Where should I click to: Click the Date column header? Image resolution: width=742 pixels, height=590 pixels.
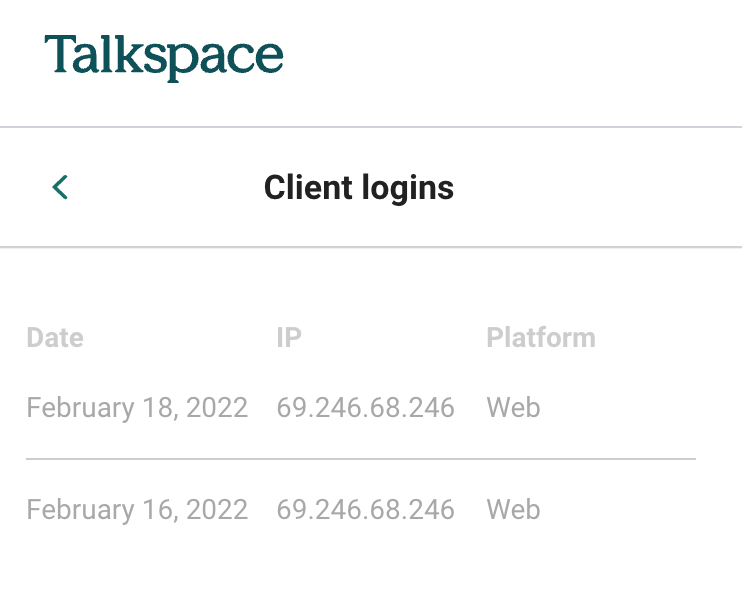tap(55, 337)
